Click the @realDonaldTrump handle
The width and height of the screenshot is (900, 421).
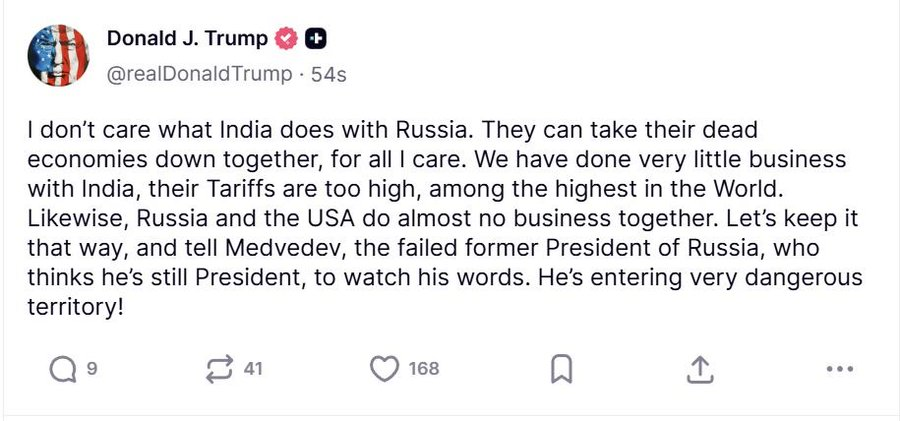tap(199, 74)
